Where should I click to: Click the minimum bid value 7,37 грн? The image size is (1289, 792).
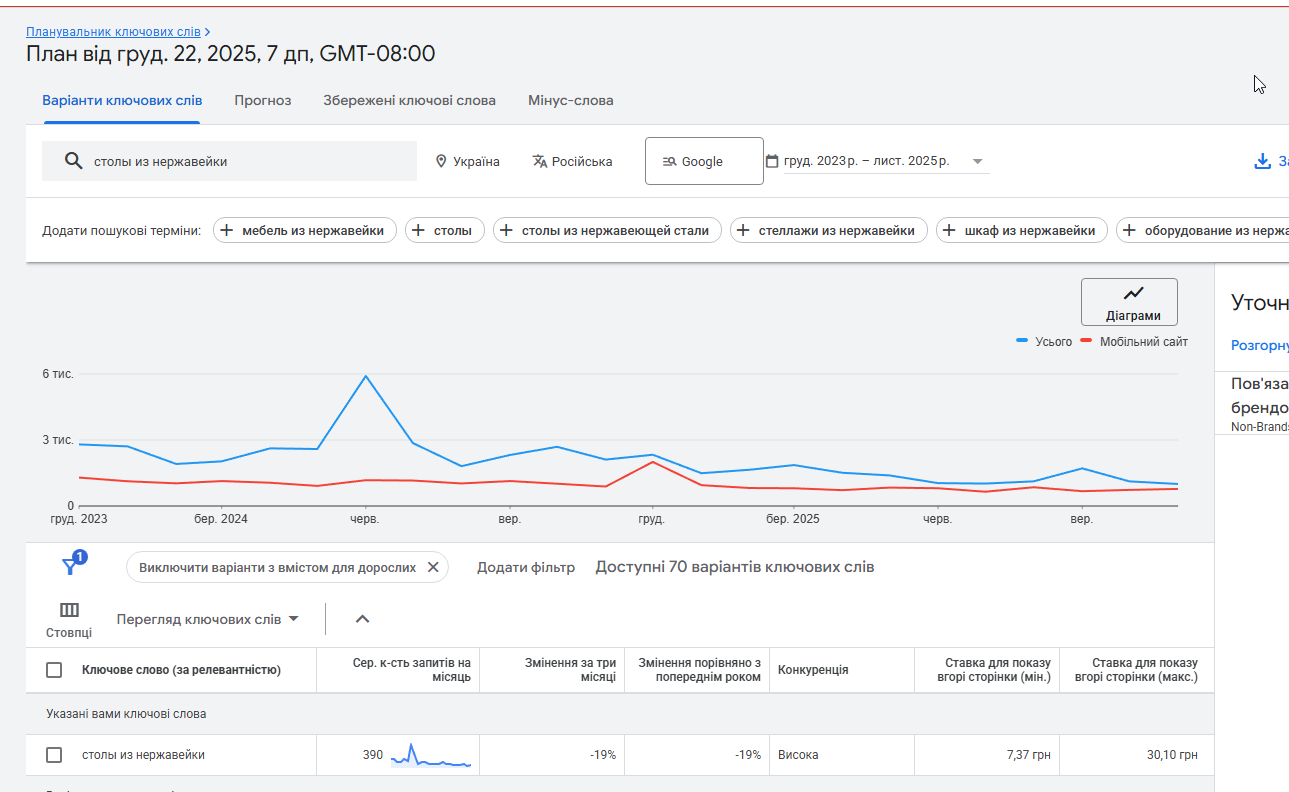[x=1029, y=755]
